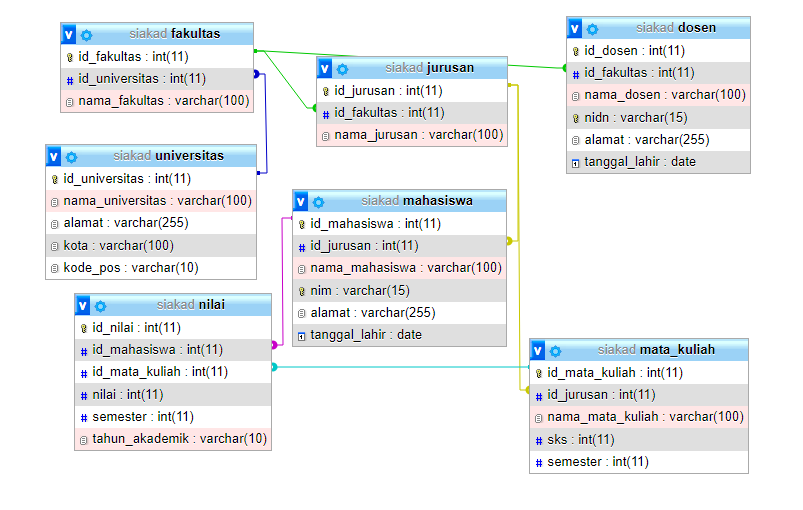
Task: Click 'nama_dosen : varchar(100)' field
Action: tap(659, 95)
